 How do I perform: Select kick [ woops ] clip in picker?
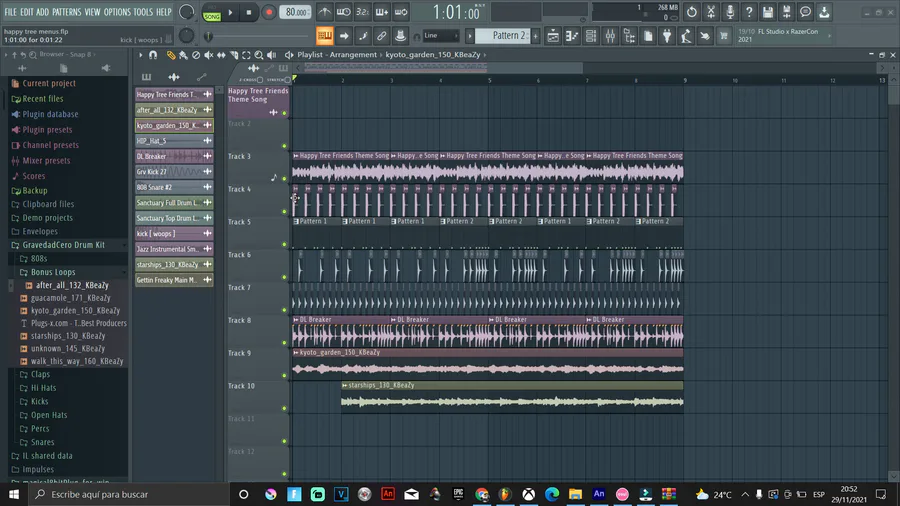(x=174, y=233)
